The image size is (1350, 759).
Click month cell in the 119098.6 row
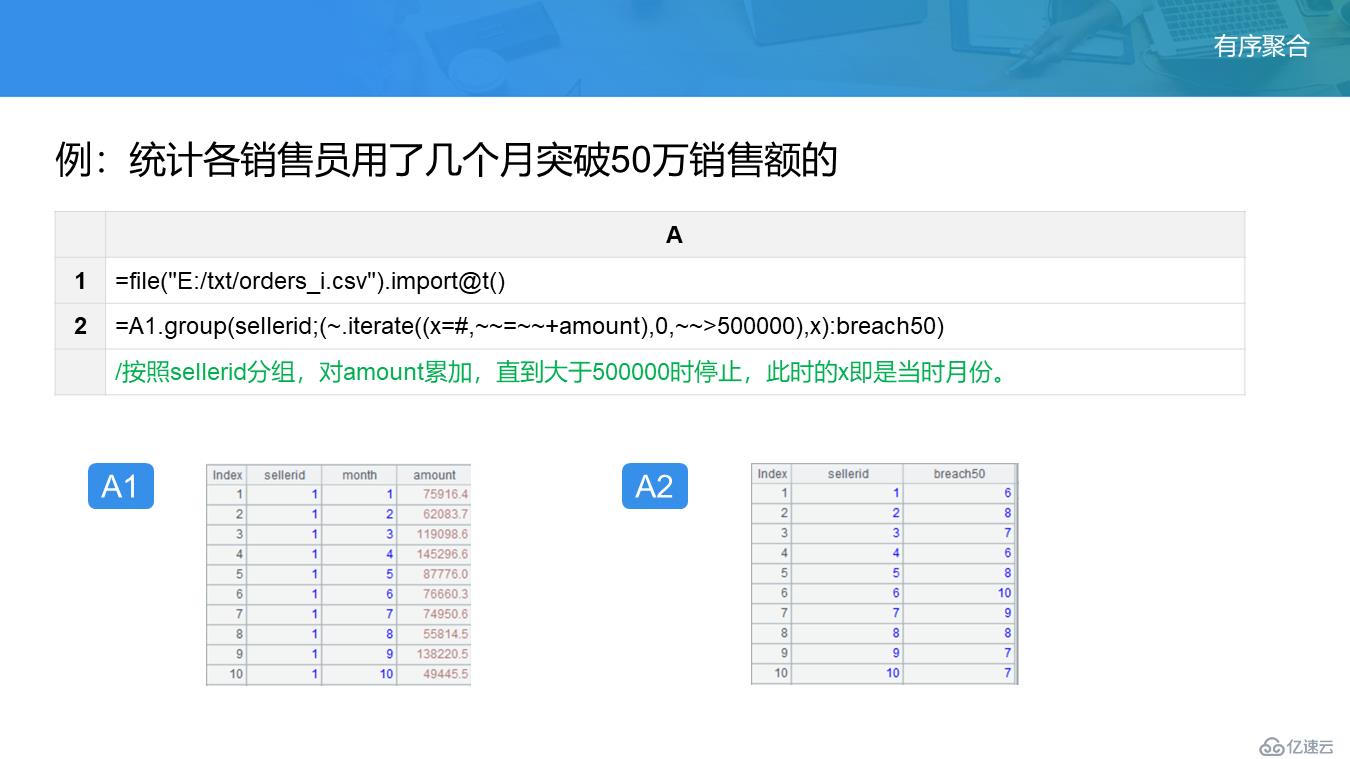point(360,534)
